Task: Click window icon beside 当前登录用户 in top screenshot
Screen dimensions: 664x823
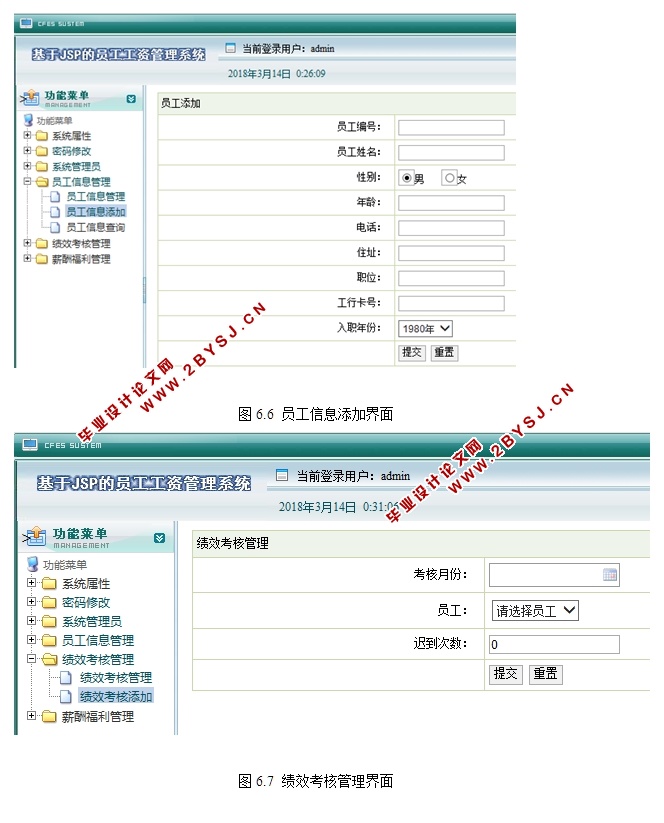Action: [x=230, y=48]
